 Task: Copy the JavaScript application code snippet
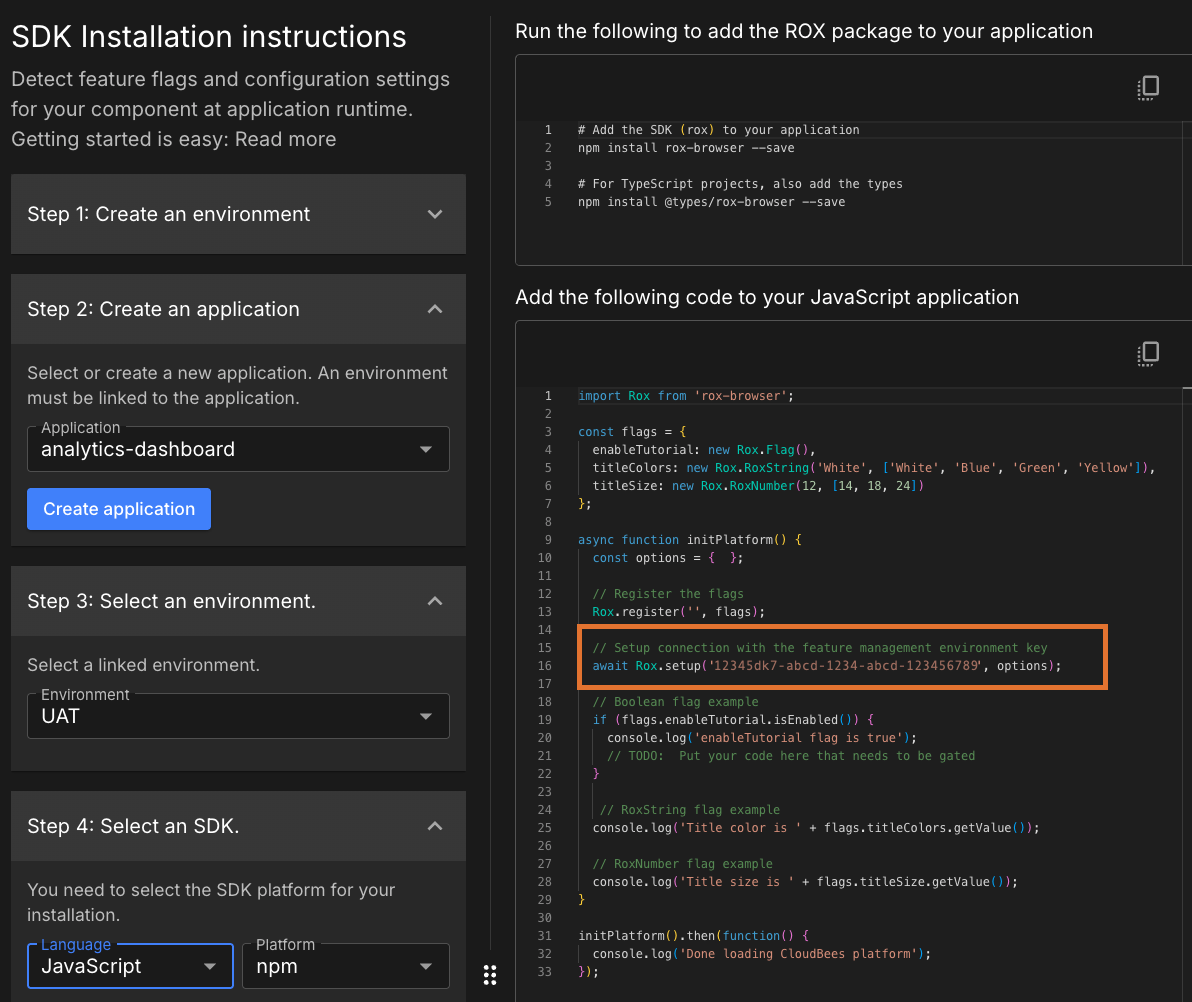tap(1148, 353)
